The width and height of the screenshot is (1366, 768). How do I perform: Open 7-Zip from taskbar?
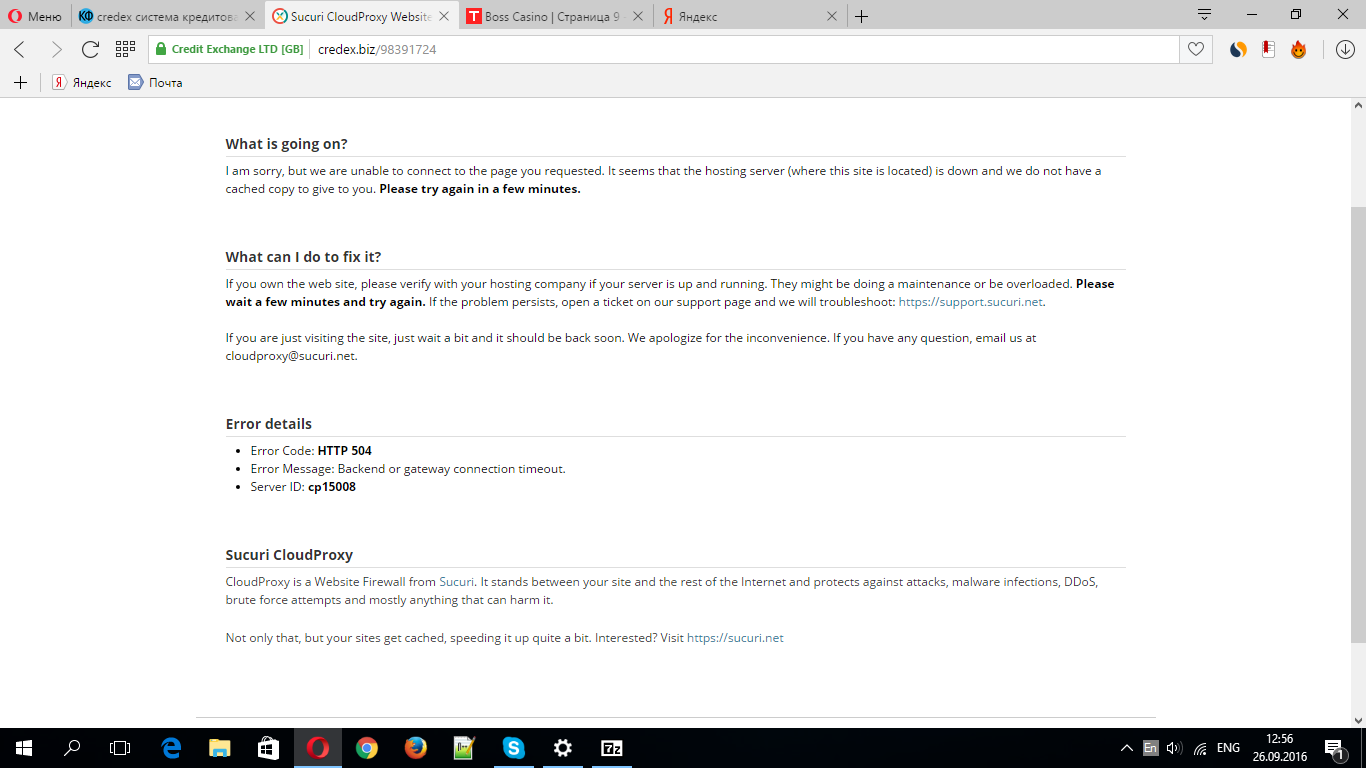click(612, 748)
